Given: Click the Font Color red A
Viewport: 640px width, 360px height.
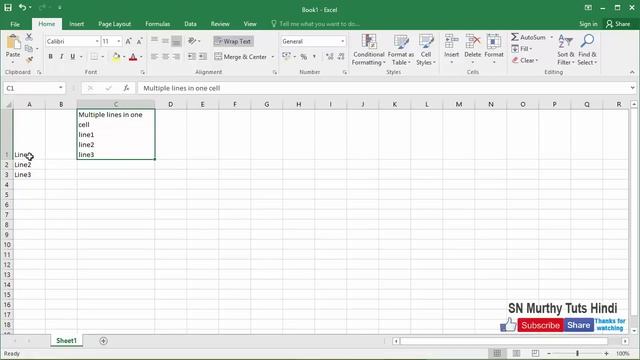Looking at the screenshot, I should (x=133, y=57).
